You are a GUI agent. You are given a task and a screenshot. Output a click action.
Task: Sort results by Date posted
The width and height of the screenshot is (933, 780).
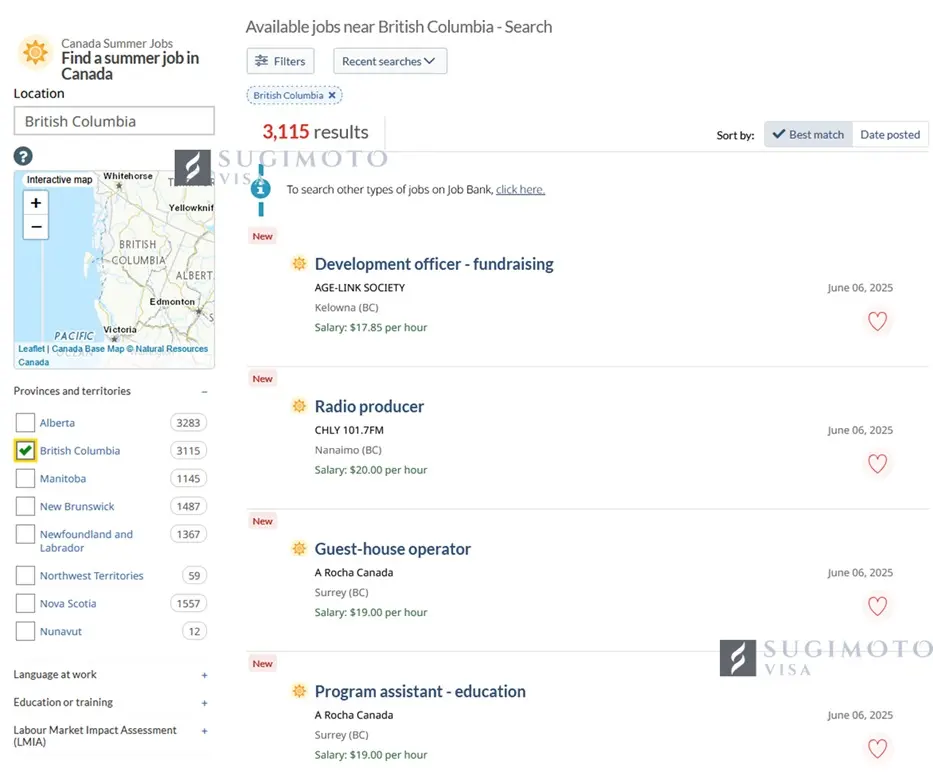890,134
